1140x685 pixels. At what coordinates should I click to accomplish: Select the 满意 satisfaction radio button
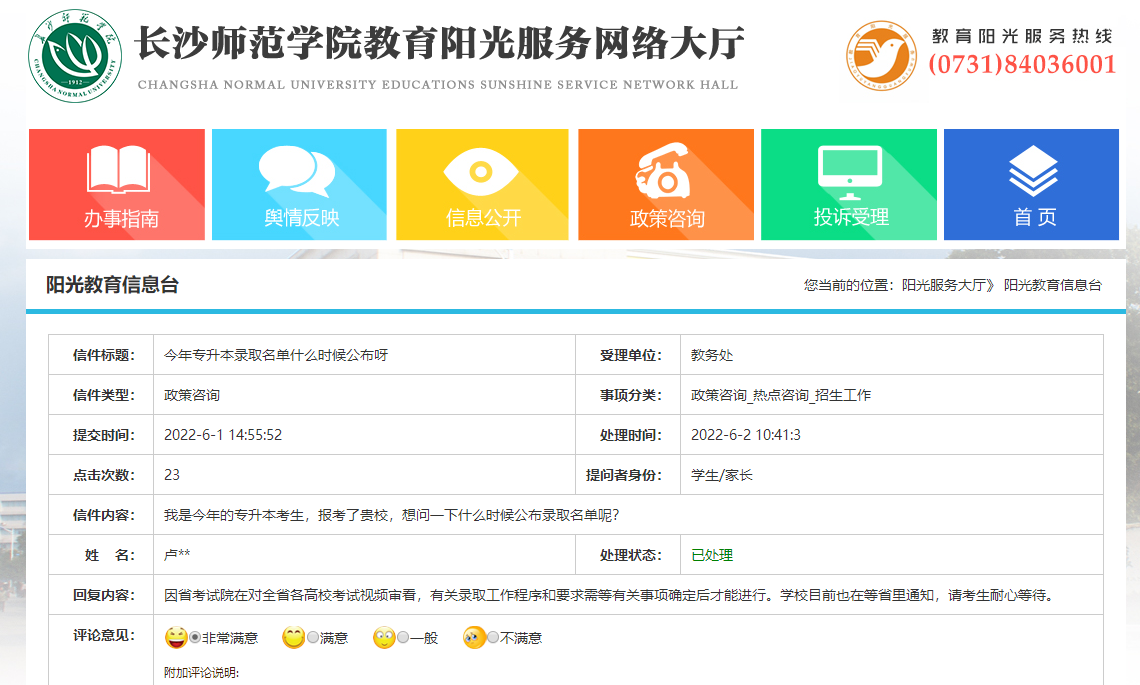point(312,636)
